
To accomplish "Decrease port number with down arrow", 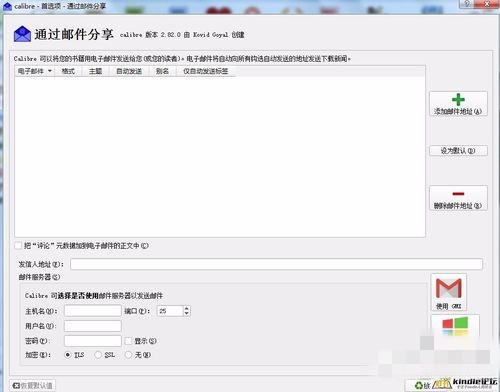I will tap(187, 313).
